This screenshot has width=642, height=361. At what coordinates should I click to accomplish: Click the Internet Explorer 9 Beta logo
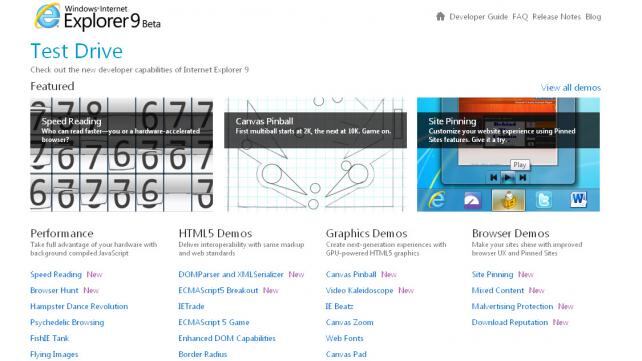(97, 17)
